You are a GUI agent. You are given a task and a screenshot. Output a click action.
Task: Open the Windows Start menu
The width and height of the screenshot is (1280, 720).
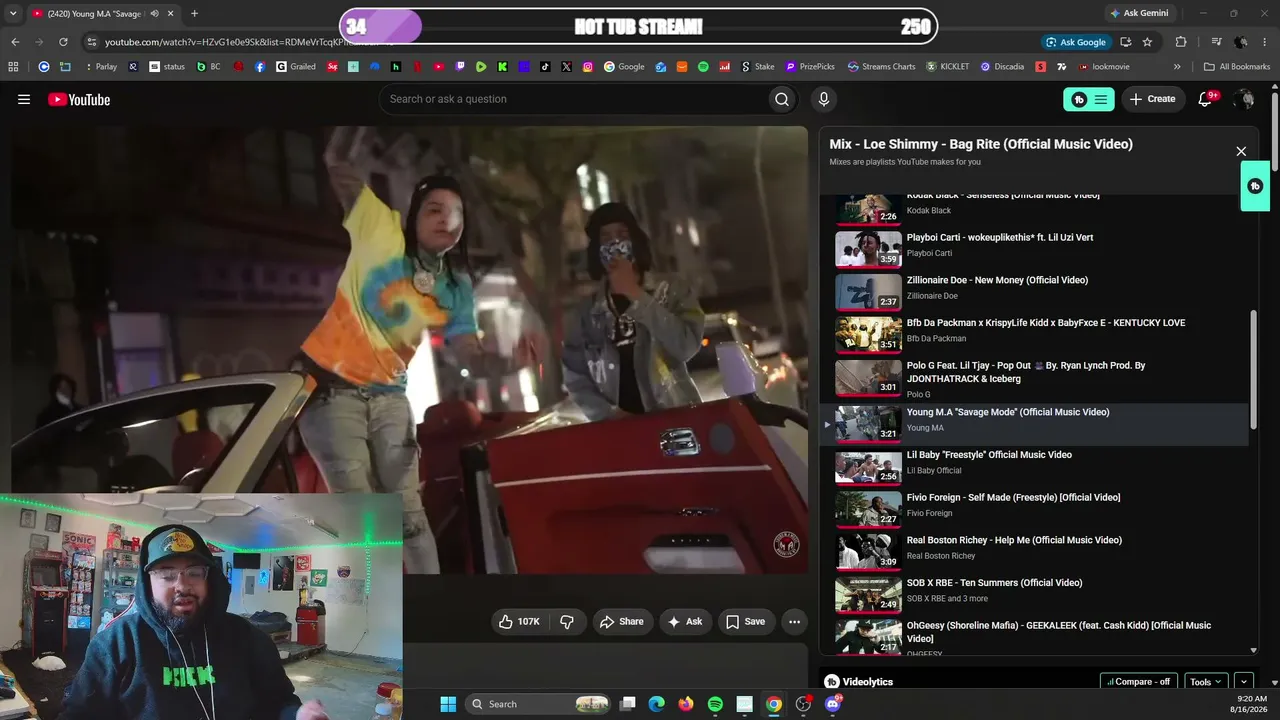click(448, 704)
